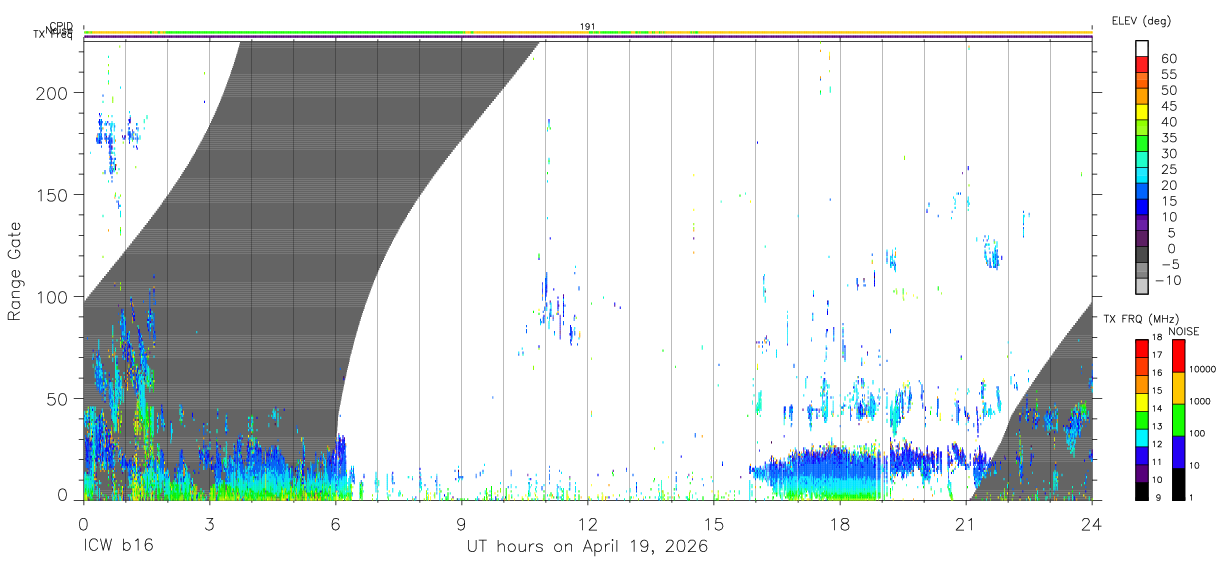Click the Range Gate y-axis title

(x=16, y=271)
